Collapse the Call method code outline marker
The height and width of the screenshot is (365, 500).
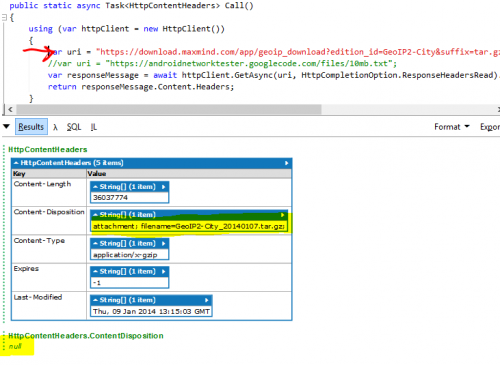[4, 17]
